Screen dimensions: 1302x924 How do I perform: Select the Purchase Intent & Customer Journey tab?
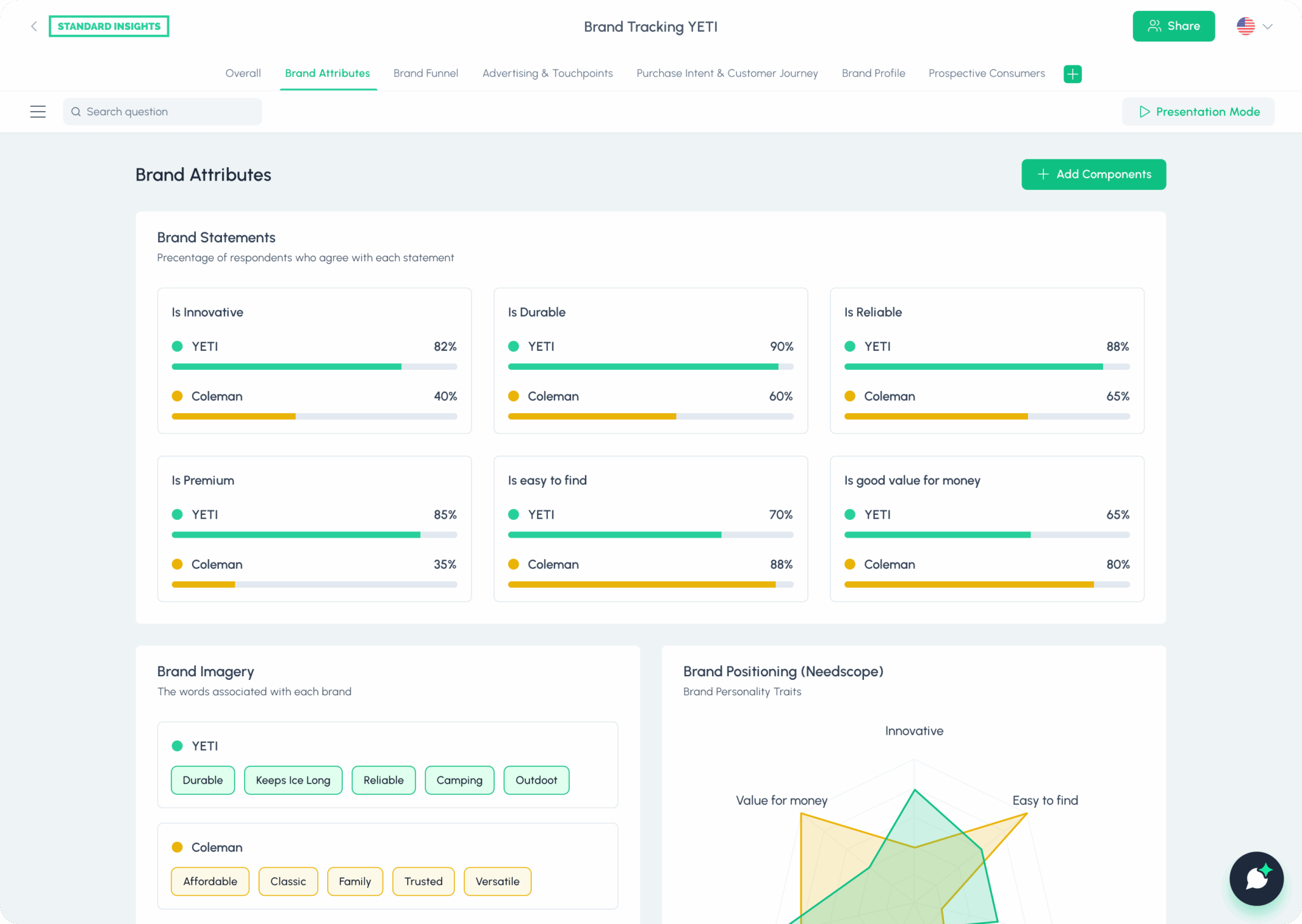click(727, 73)
